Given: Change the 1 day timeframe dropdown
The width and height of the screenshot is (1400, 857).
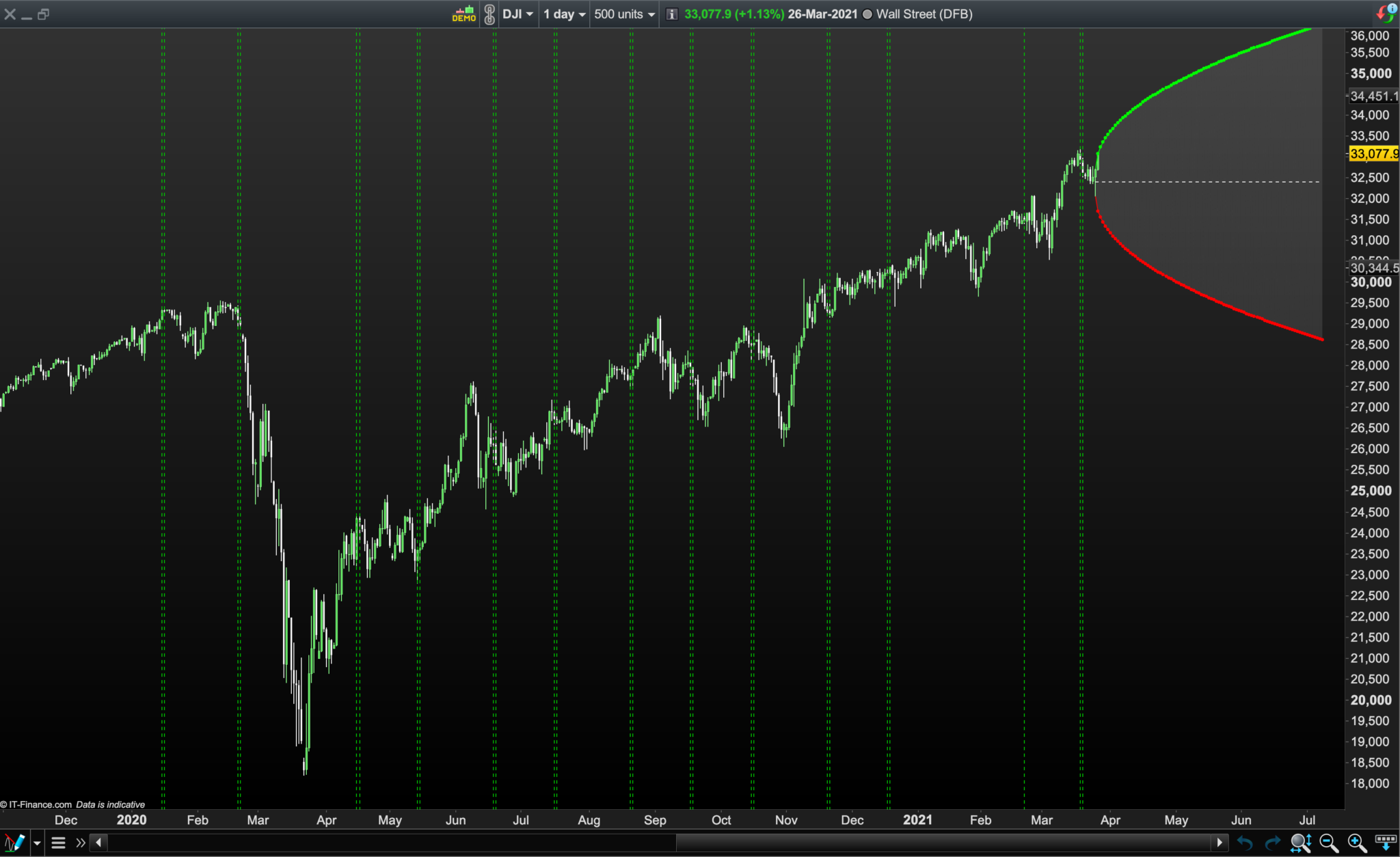Looking at the screenshot, I should [564, 14].
